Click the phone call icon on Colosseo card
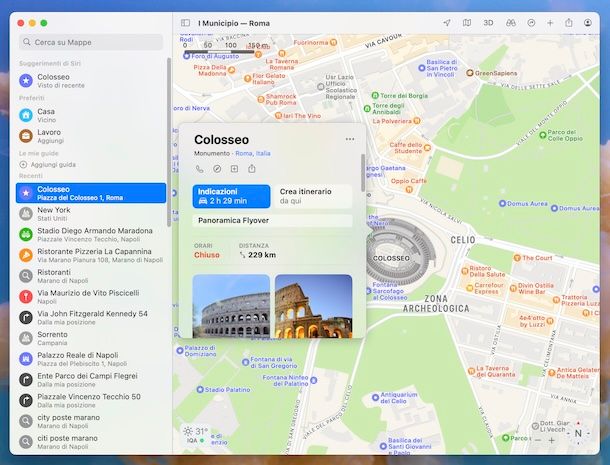The image size is (610, 465). (200, 169)
